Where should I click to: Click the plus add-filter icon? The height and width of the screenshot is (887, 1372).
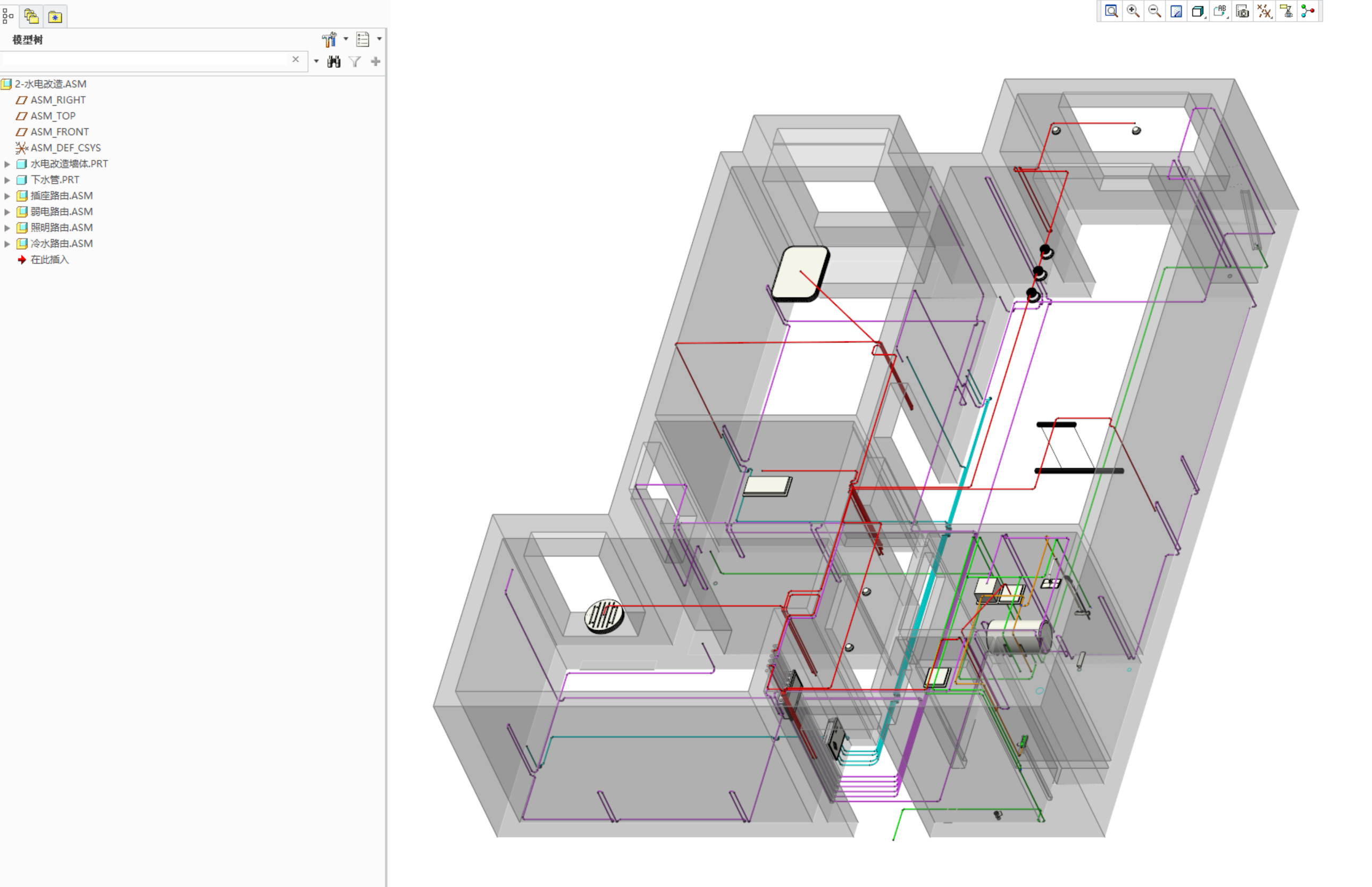(x=375, y=61)
